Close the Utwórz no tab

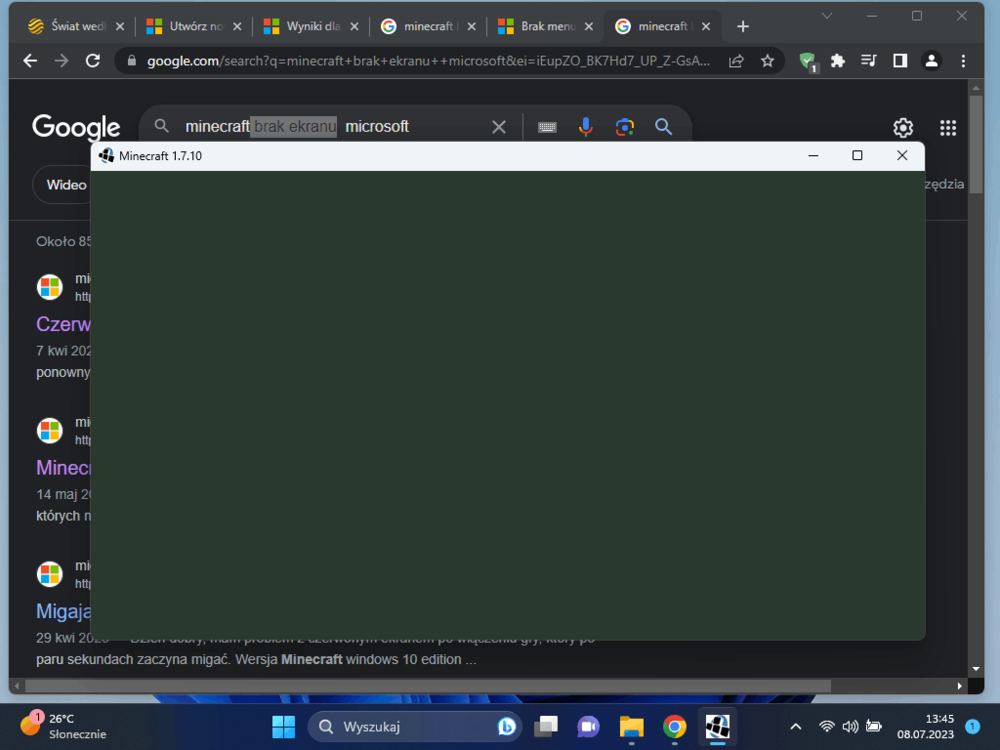point(237,27)
